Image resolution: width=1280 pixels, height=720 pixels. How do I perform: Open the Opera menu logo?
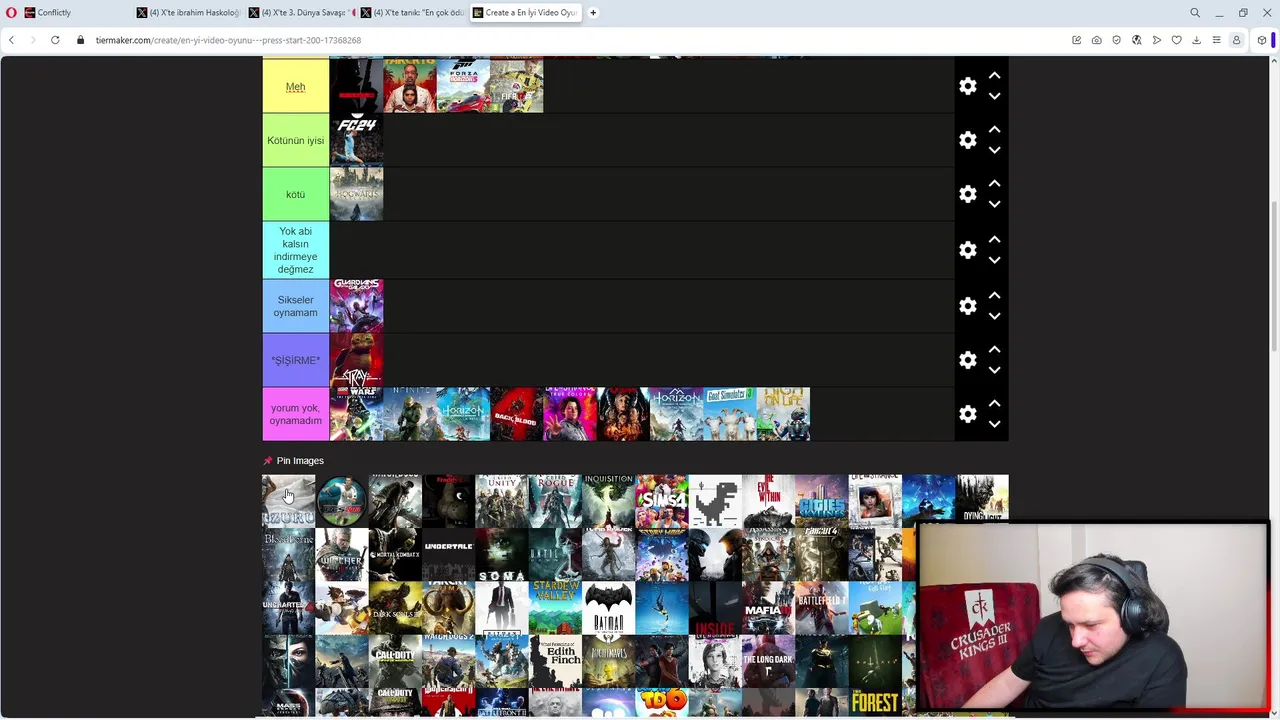coord(11,13)
